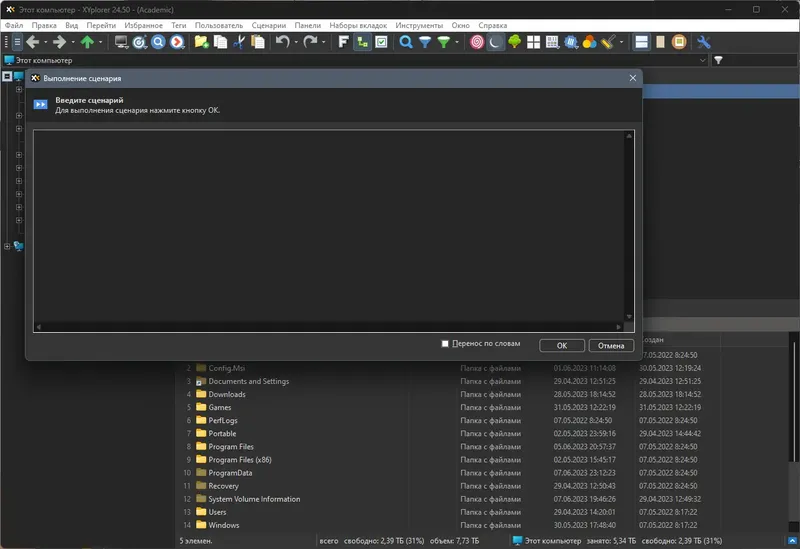
Task: Enable Перенос по словам checkbox
Action: [x=445, y=344]
